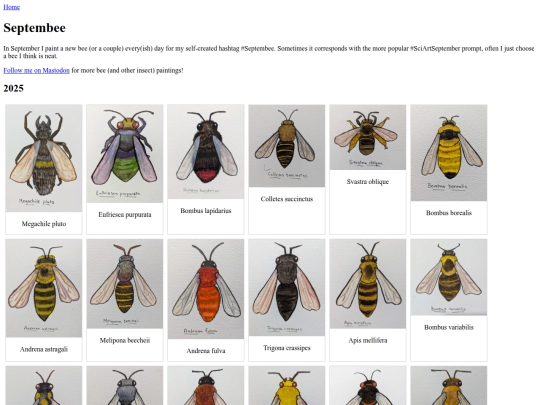Open the dark Trigona crassipes painting
Screen dimensions: 540x405
pos(287,288)
